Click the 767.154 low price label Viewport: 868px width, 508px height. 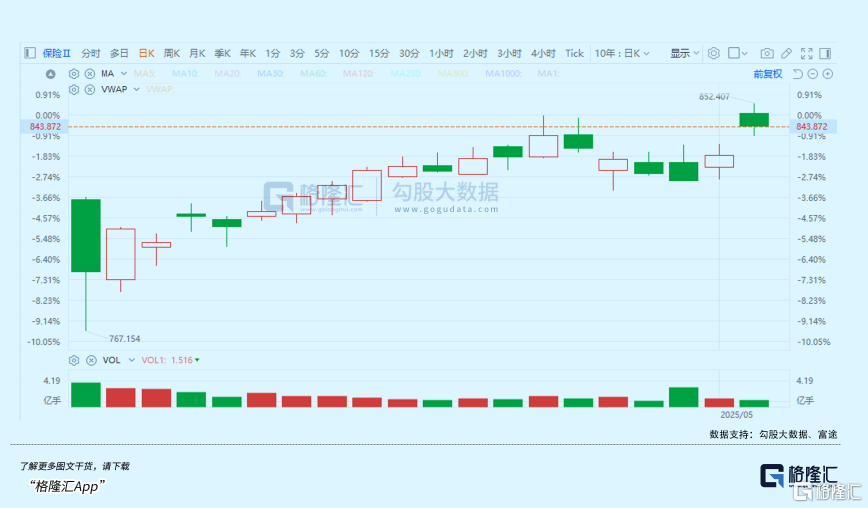click(125, 339)
